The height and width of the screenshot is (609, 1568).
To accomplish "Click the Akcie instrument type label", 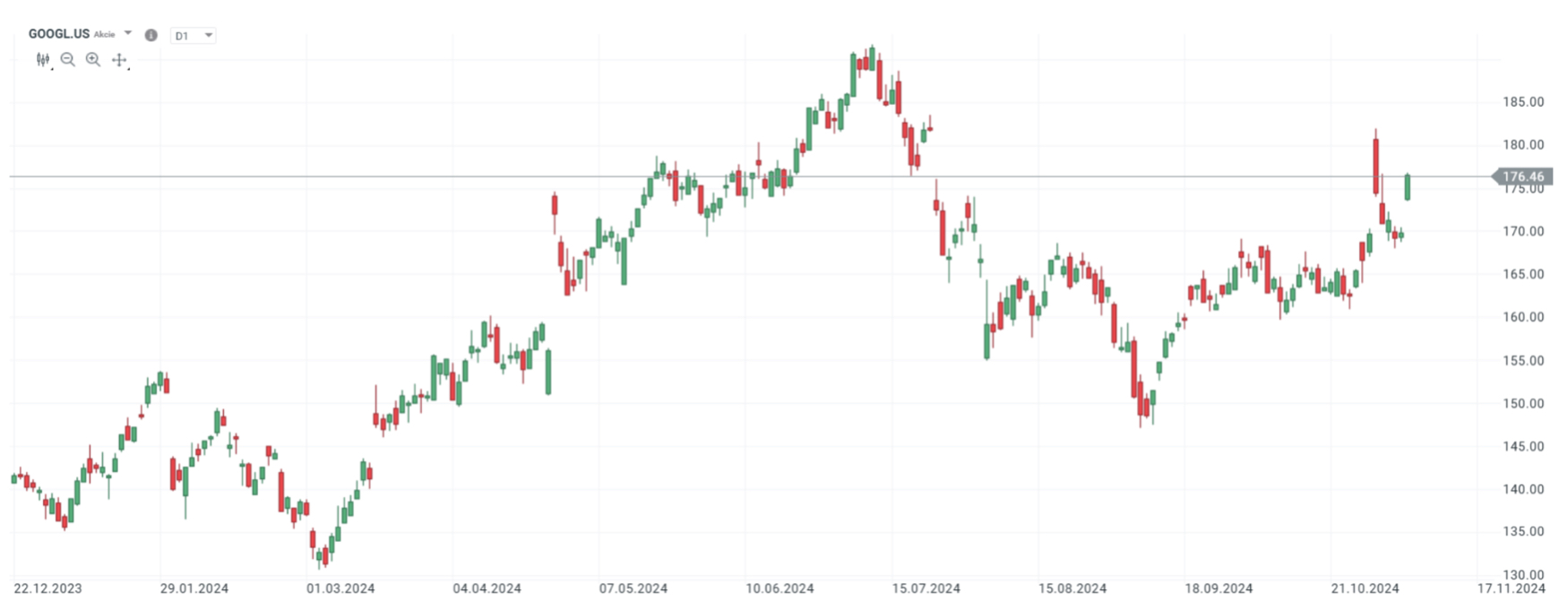I will tap(105, 34).
